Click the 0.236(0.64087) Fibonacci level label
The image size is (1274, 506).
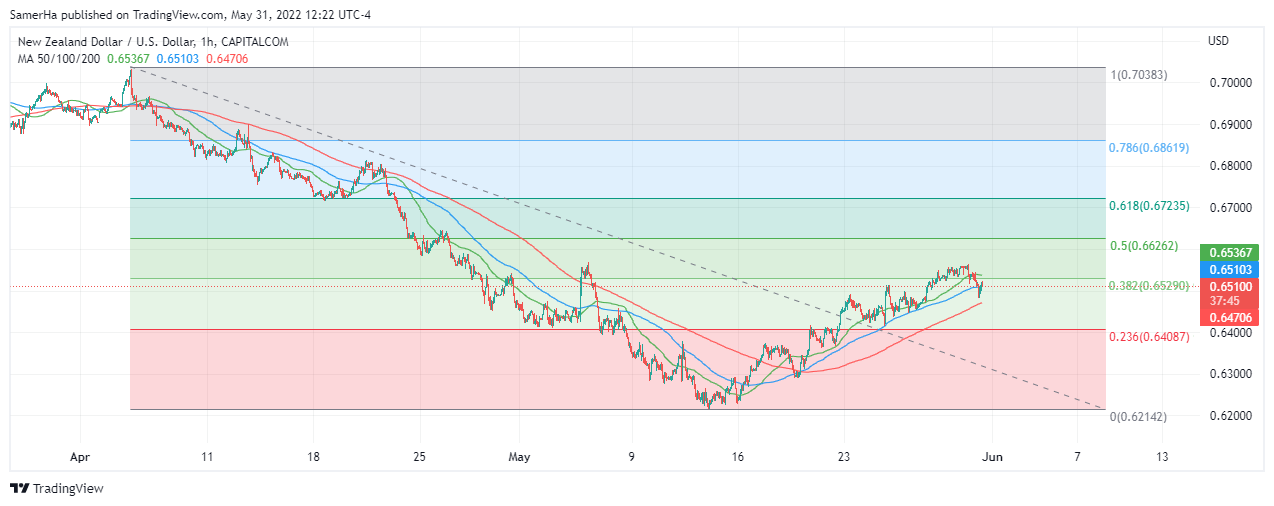tap(1148, 337)
